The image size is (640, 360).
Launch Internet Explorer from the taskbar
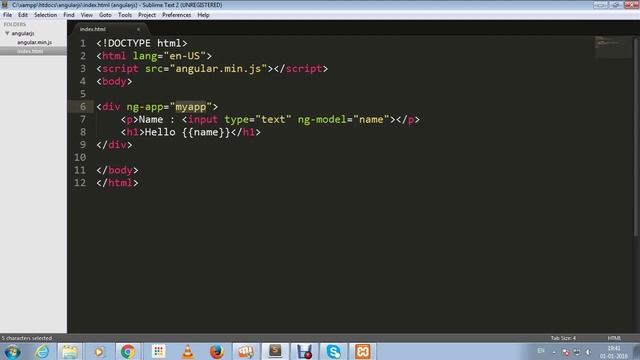point(42,352)
